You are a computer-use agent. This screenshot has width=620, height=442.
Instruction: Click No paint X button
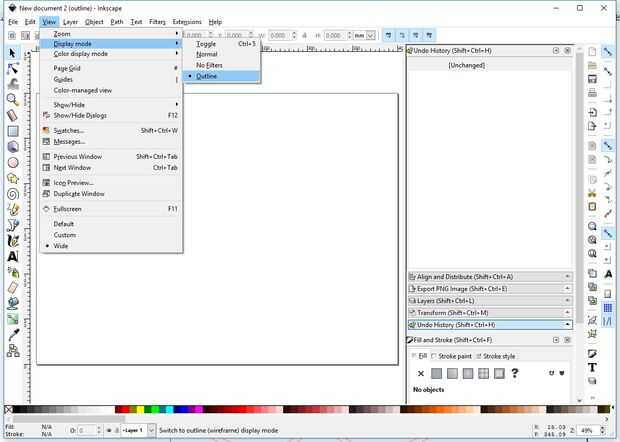tap(421, 373)
